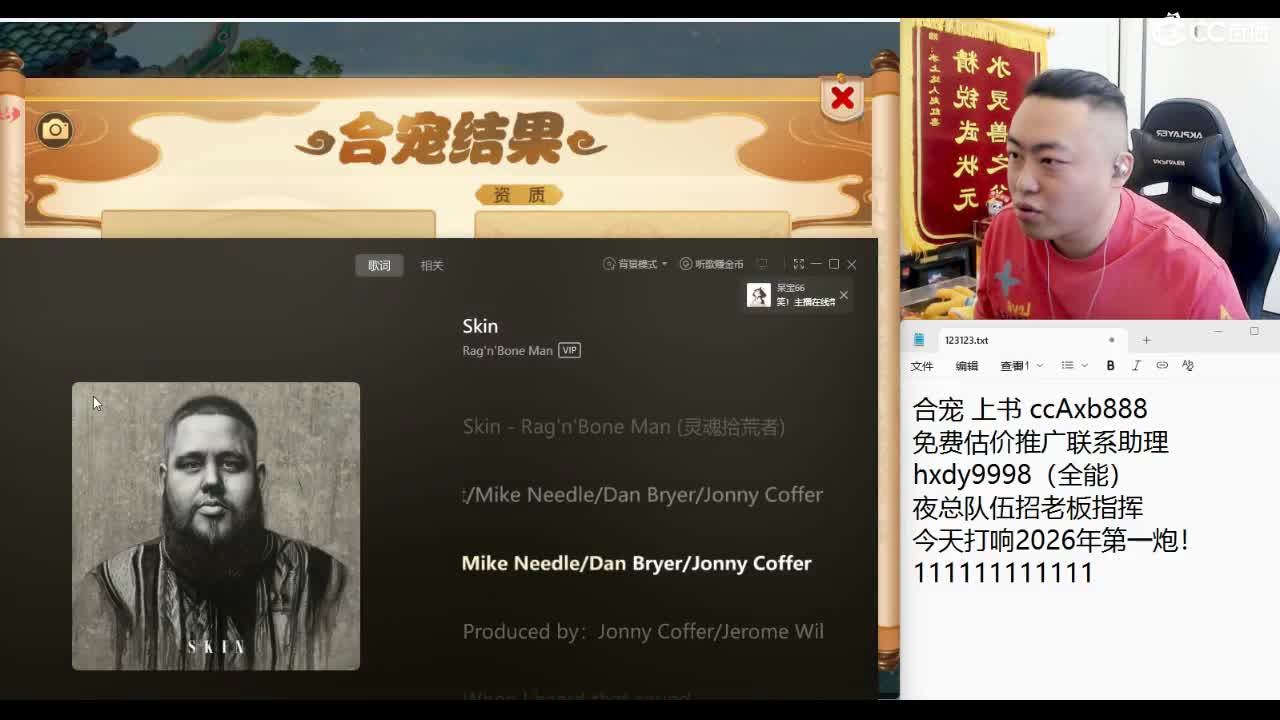Viewport: 1280px width, 720px height.
Task: Toggle italic formatting
Action: pos(1135,365)
